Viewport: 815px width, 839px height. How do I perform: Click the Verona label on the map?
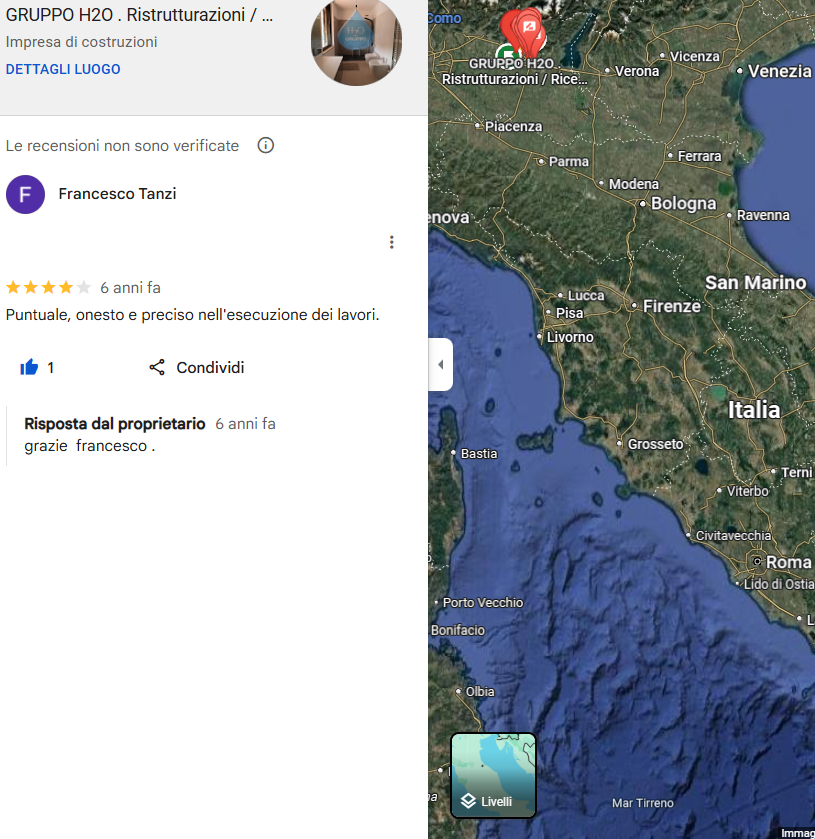[x=637, y=71]
